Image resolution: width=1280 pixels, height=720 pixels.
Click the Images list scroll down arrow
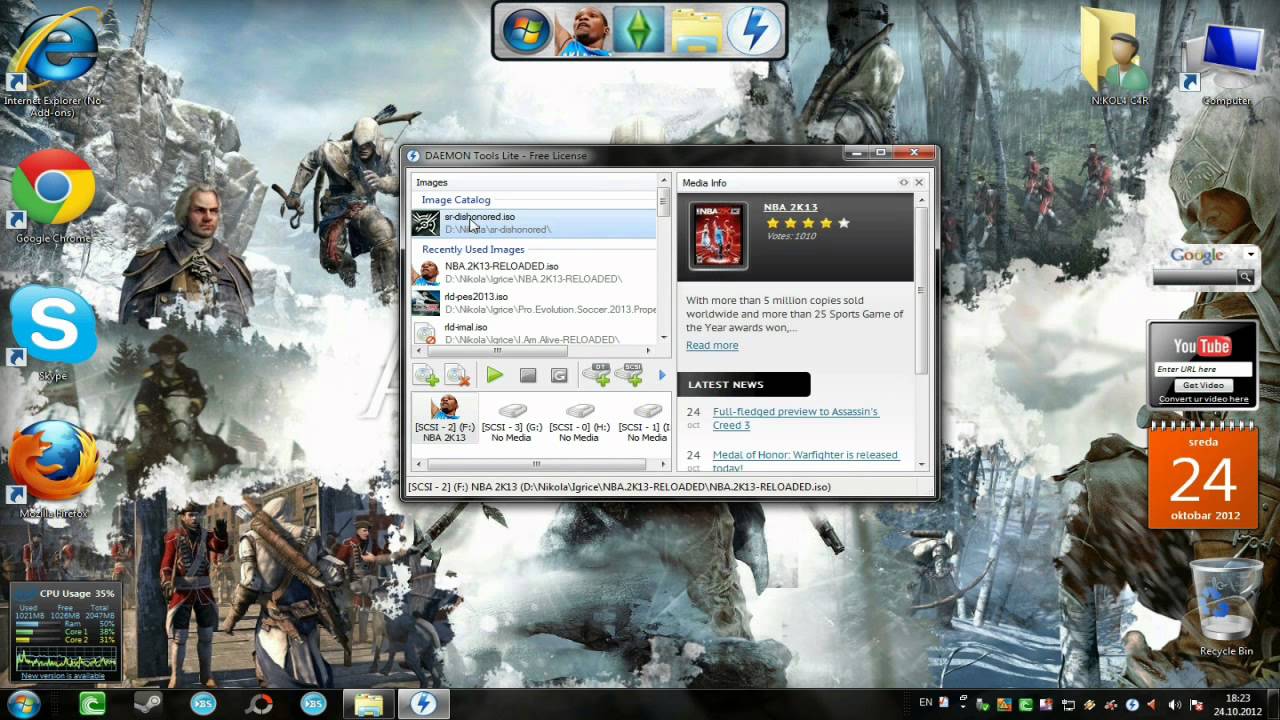click(x=663, y=338)
